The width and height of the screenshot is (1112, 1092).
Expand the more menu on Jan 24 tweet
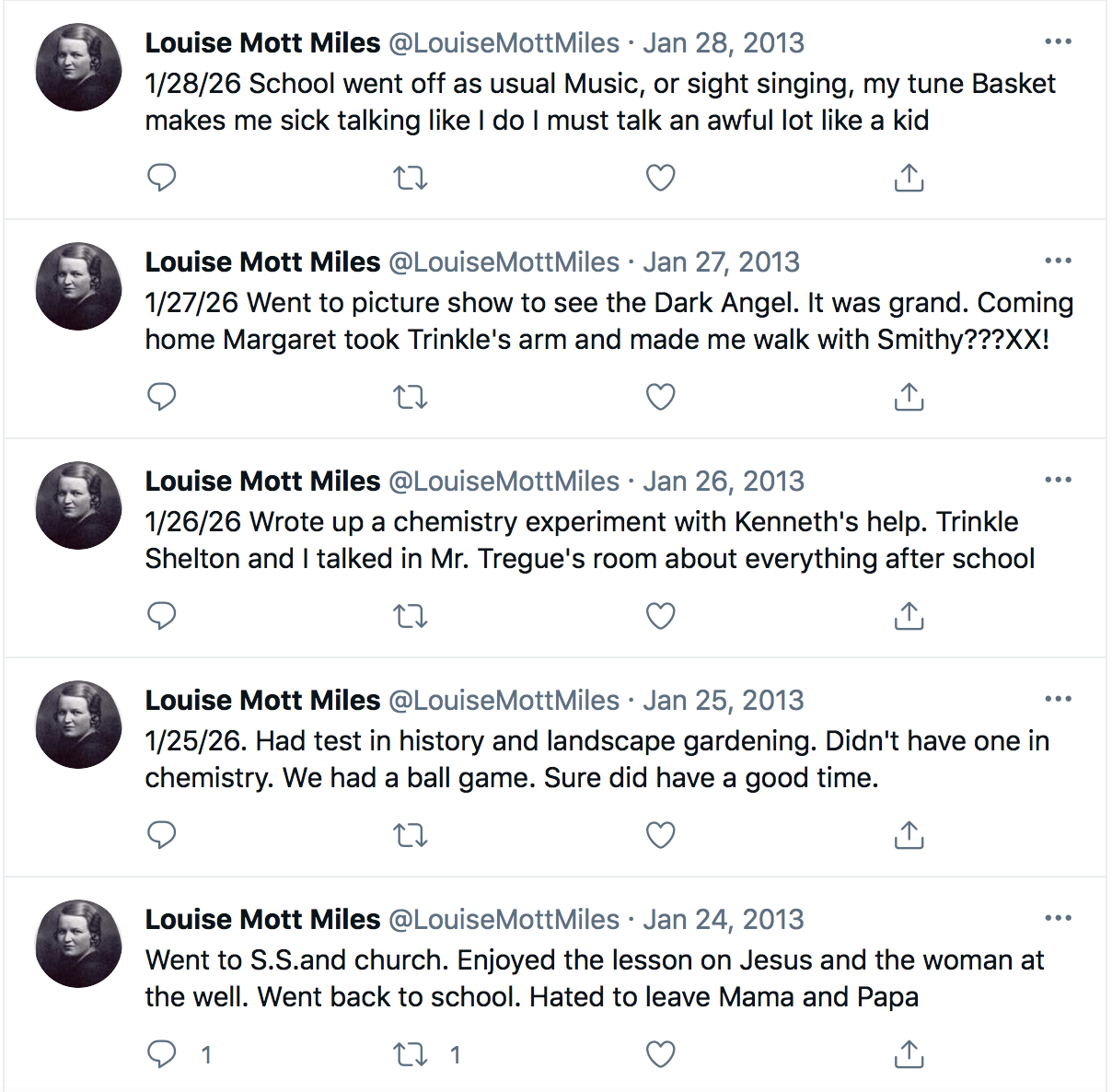1058,919
